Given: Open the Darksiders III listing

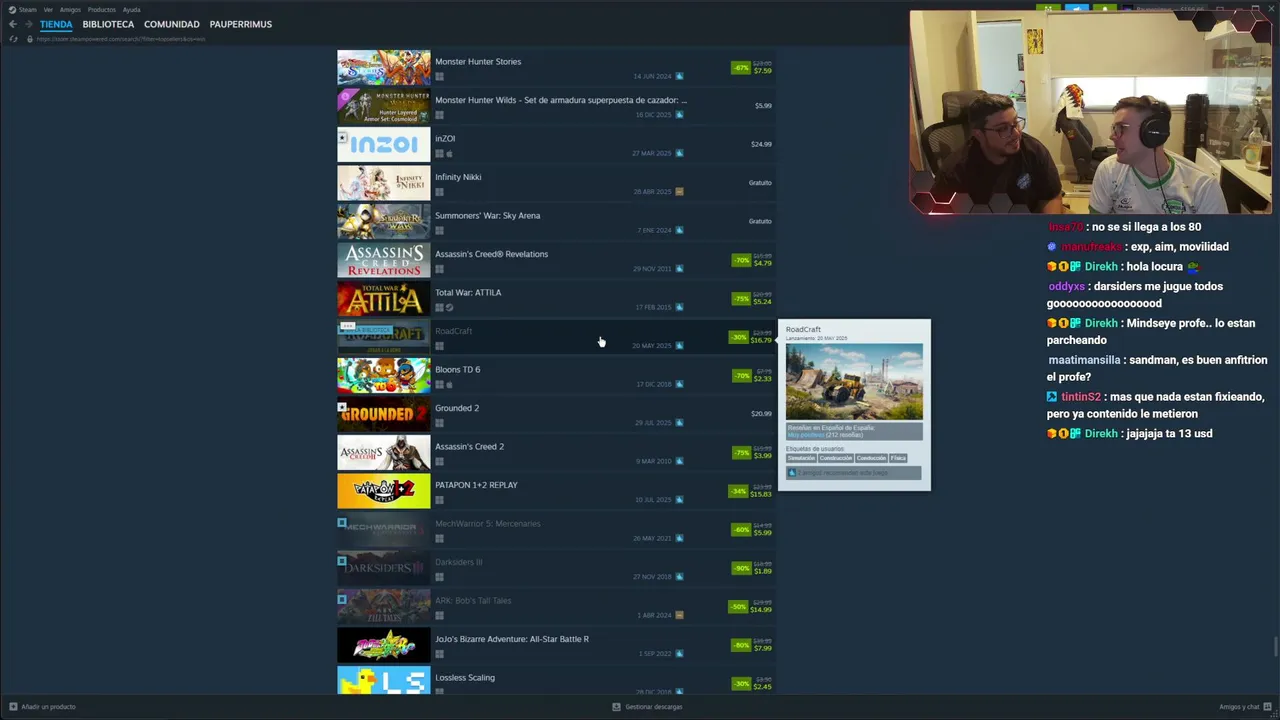Looking at the screenshot, I should (x=556, y=568).
